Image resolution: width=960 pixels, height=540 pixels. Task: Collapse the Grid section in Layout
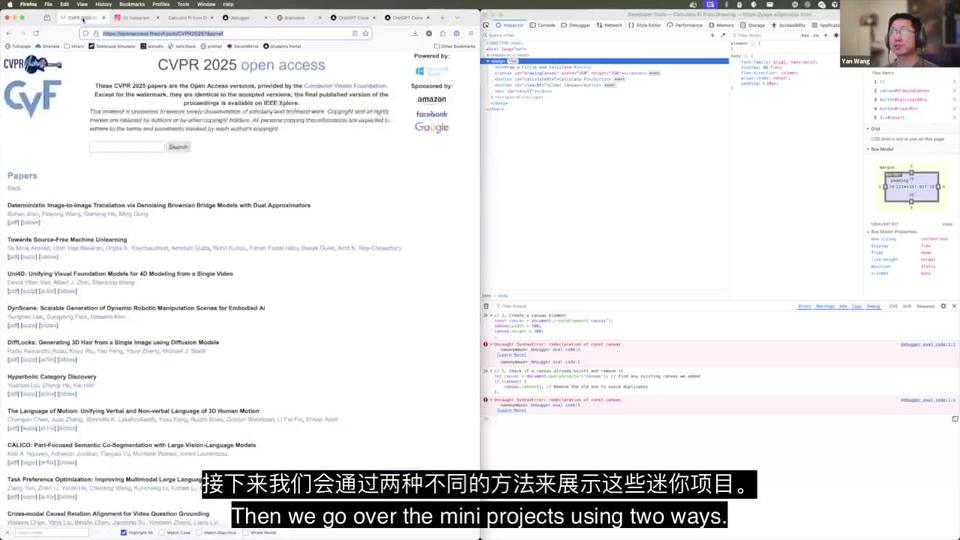click(868, 129)
